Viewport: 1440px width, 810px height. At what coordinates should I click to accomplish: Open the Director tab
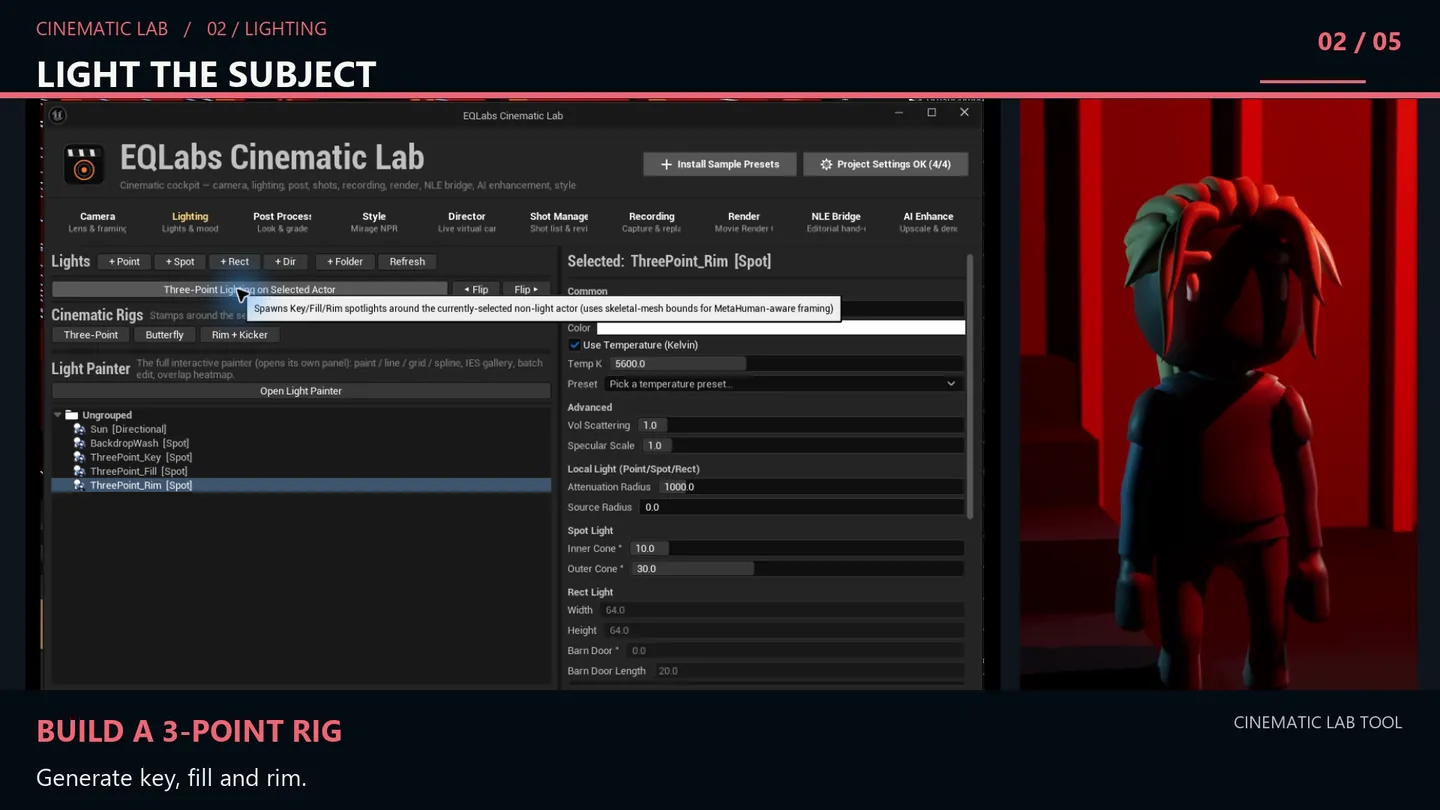coord(467,222)
